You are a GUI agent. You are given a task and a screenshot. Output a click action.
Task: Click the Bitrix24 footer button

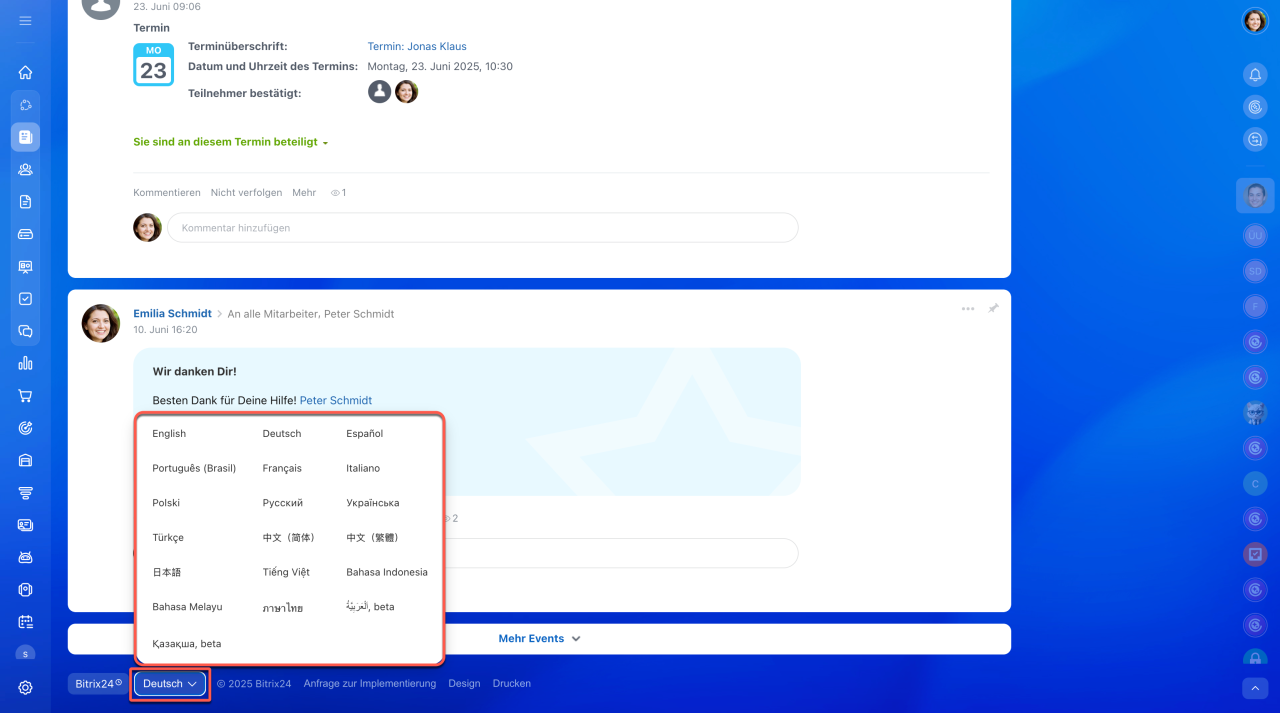[x=99, y=684]
